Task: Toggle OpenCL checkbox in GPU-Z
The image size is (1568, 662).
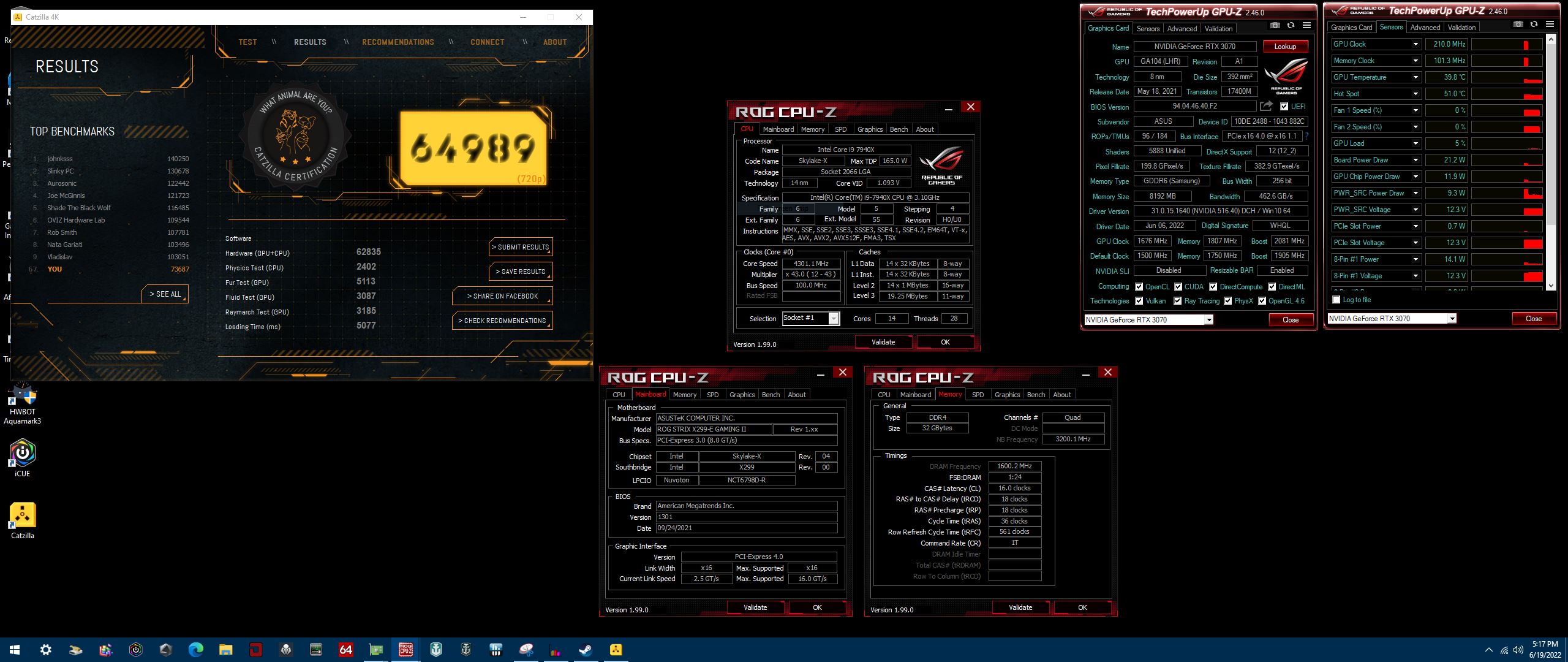Action: [1139, 287]
